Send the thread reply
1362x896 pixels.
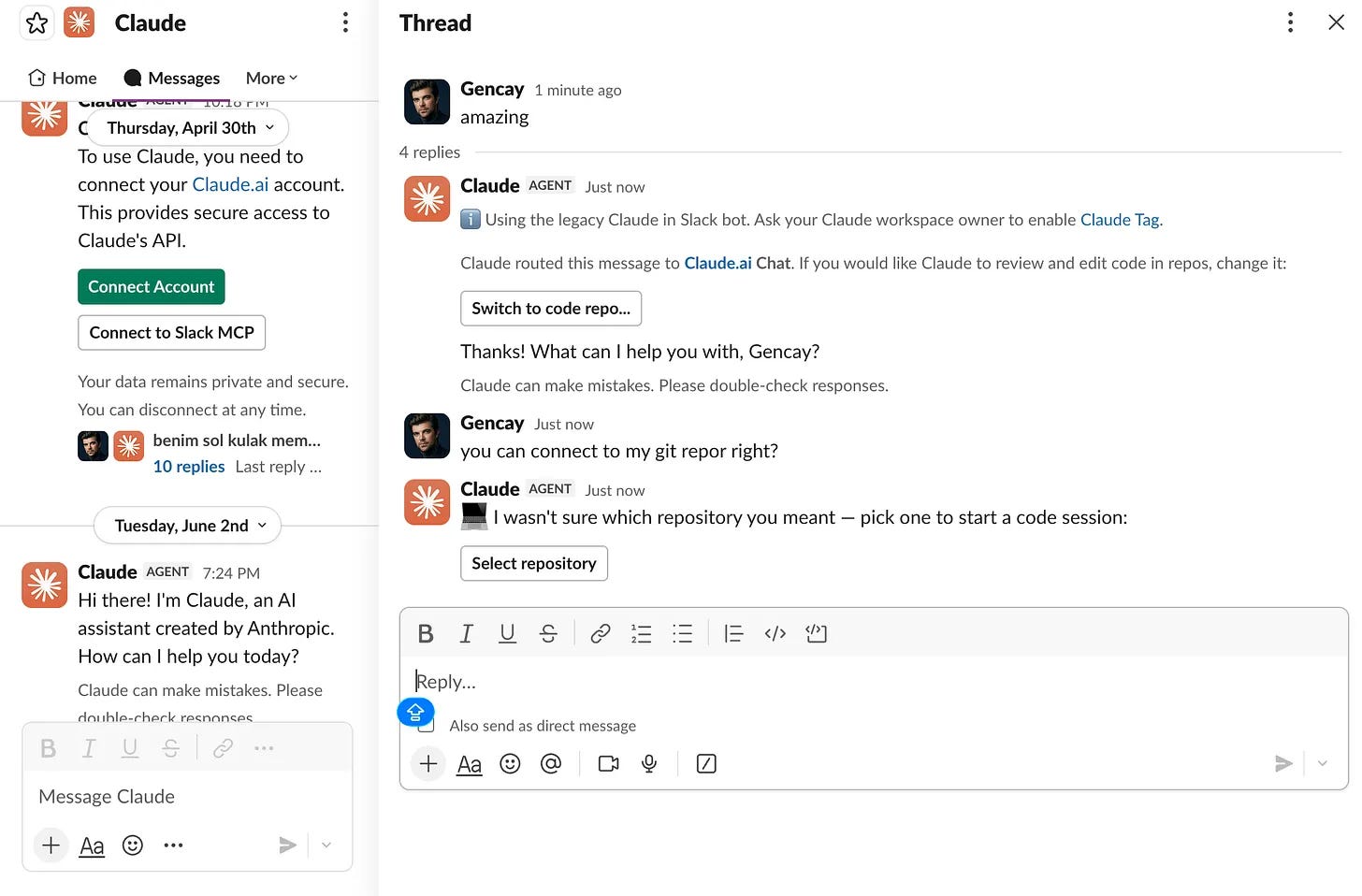point(1283,764)
